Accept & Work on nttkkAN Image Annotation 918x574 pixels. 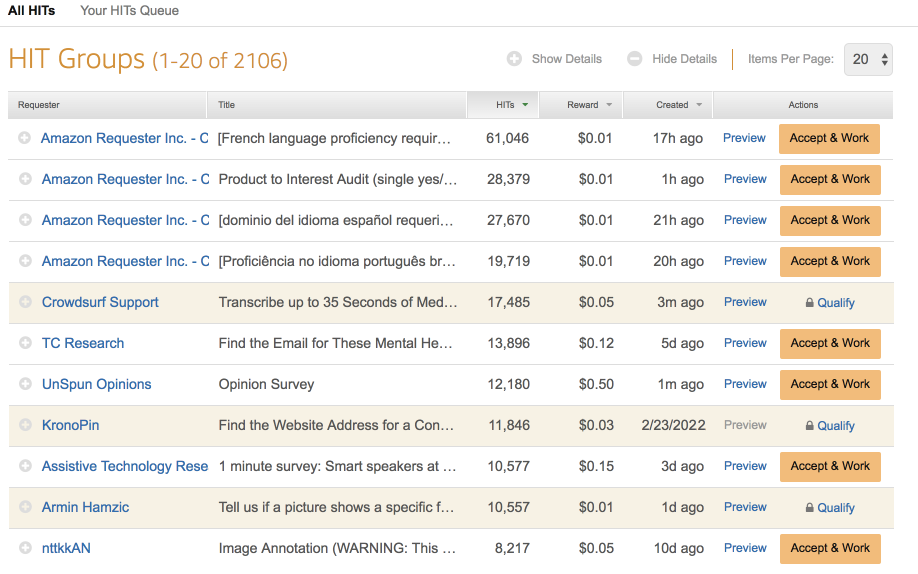coord(830,549)
